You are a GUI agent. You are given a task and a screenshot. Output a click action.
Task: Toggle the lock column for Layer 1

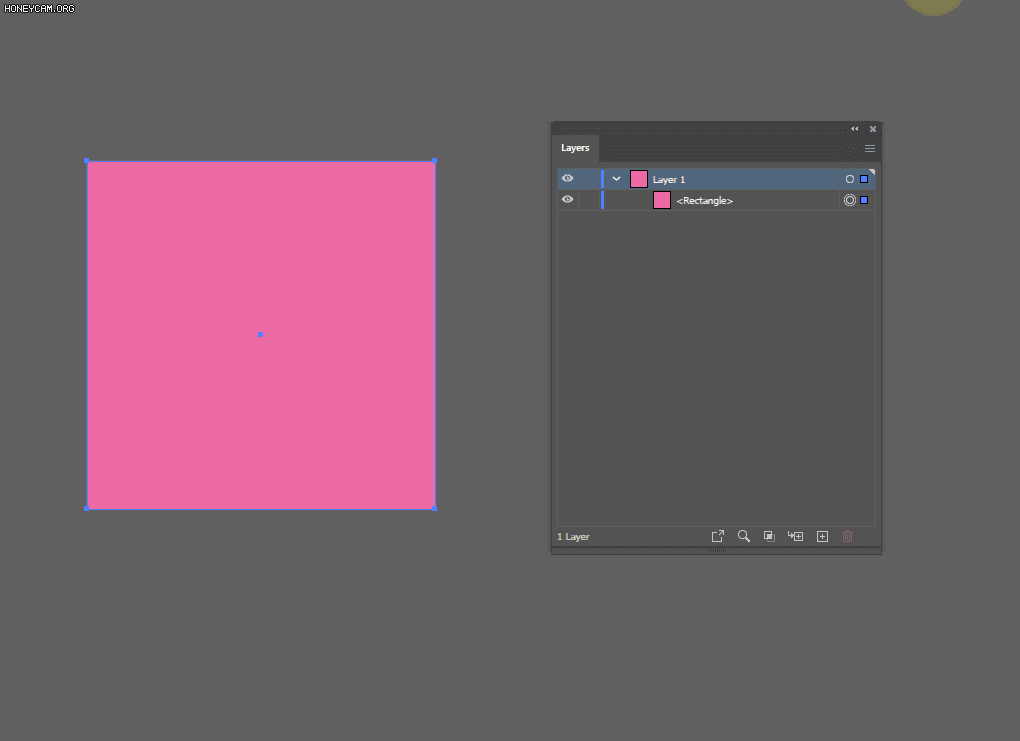589,179
